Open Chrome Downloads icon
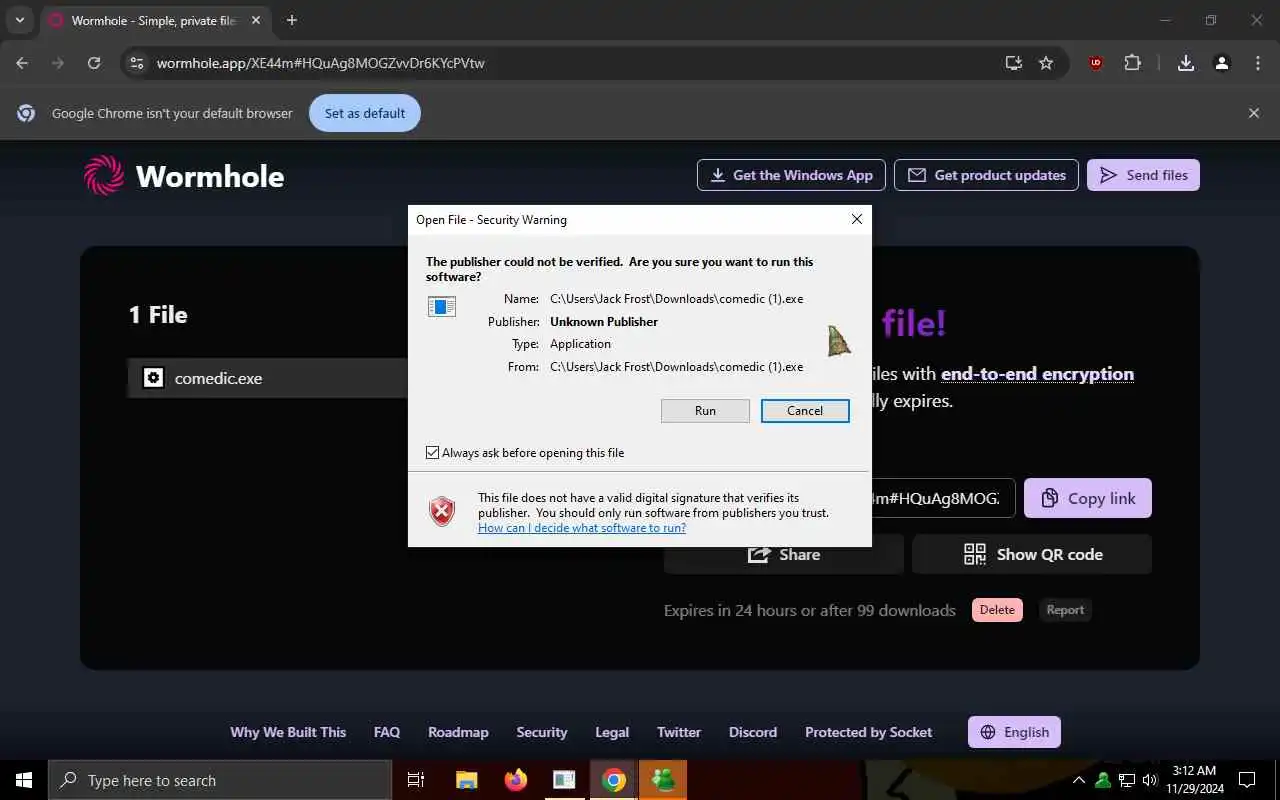 coord(1186,63)
